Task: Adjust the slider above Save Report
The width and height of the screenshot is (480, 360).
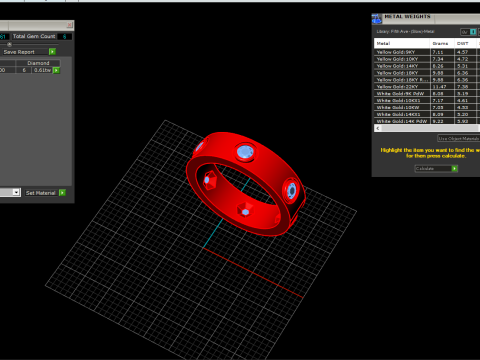Action: pos(9,44)
